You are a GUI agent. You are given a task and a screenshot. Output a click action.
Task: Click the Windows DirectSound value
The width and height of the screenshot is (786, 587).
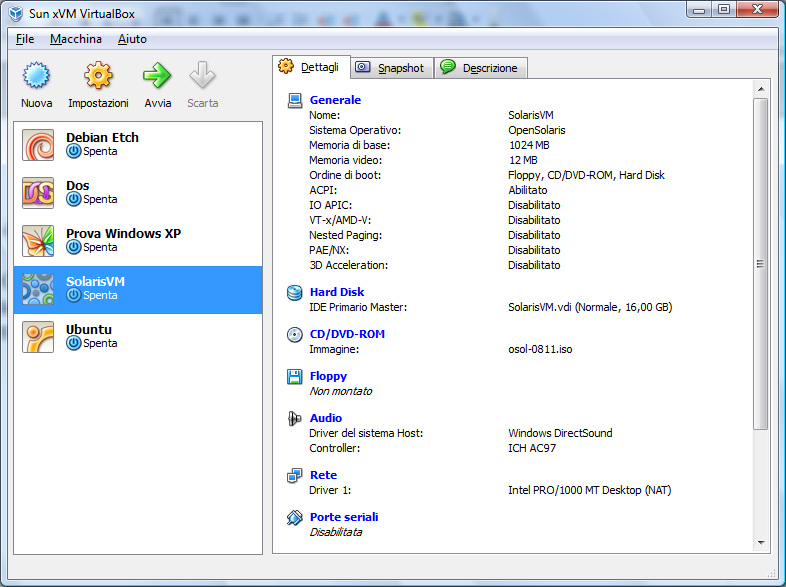(x=560, y=433)
